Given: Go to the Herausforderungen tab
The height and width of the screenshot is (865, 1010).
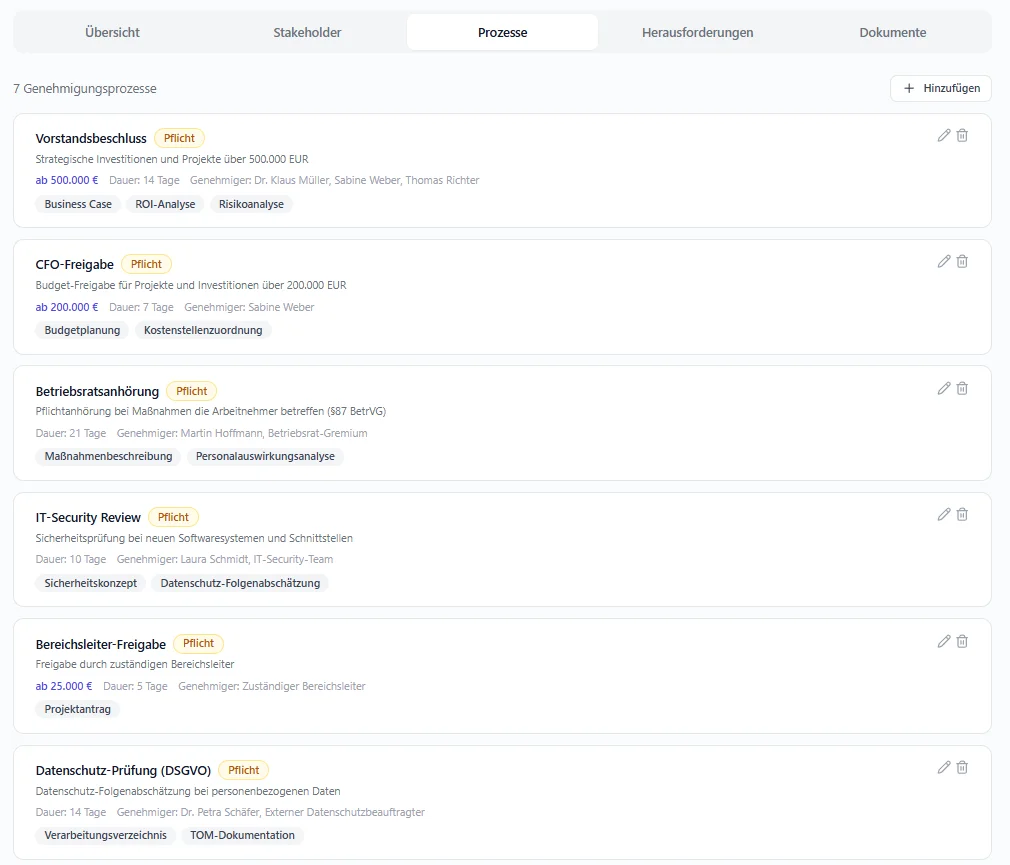Looking at the screenshot, I should click(x=697, y=32).
